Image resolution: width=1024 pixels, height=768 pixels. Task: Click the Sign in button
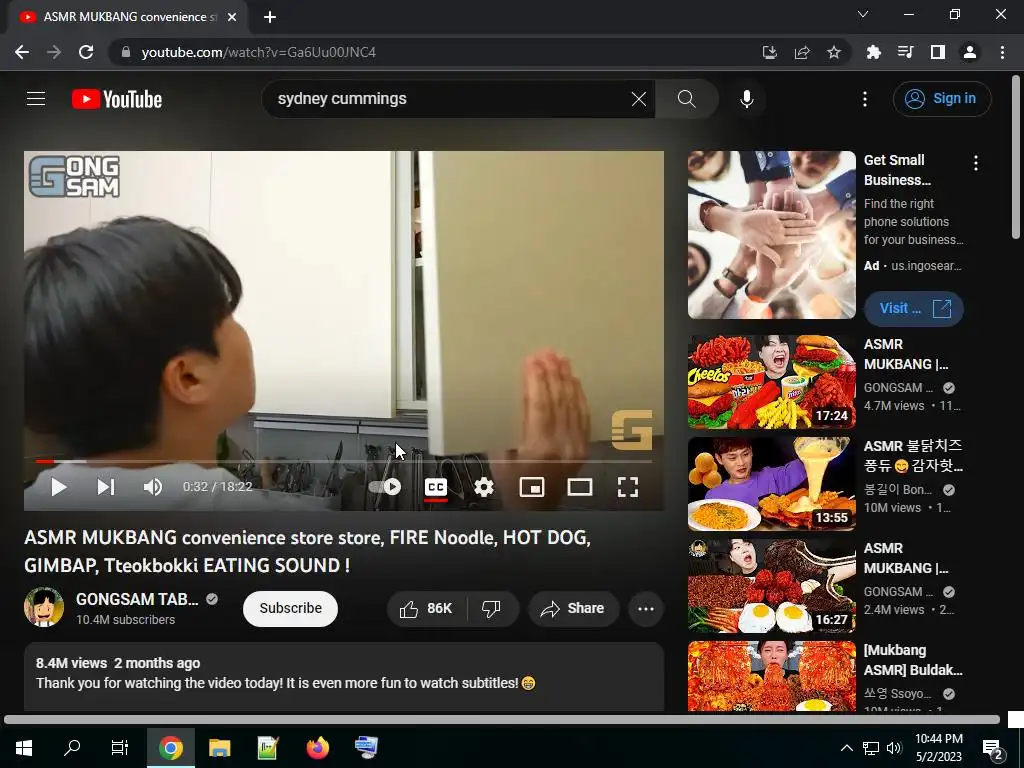coord(942,99)
